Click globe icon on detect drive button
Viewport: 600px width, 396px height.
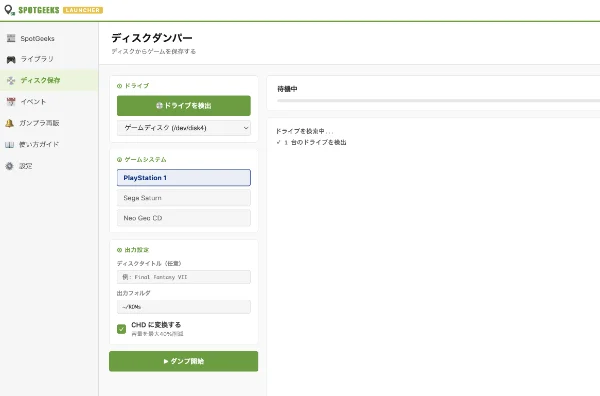click(x=160, y=106)
